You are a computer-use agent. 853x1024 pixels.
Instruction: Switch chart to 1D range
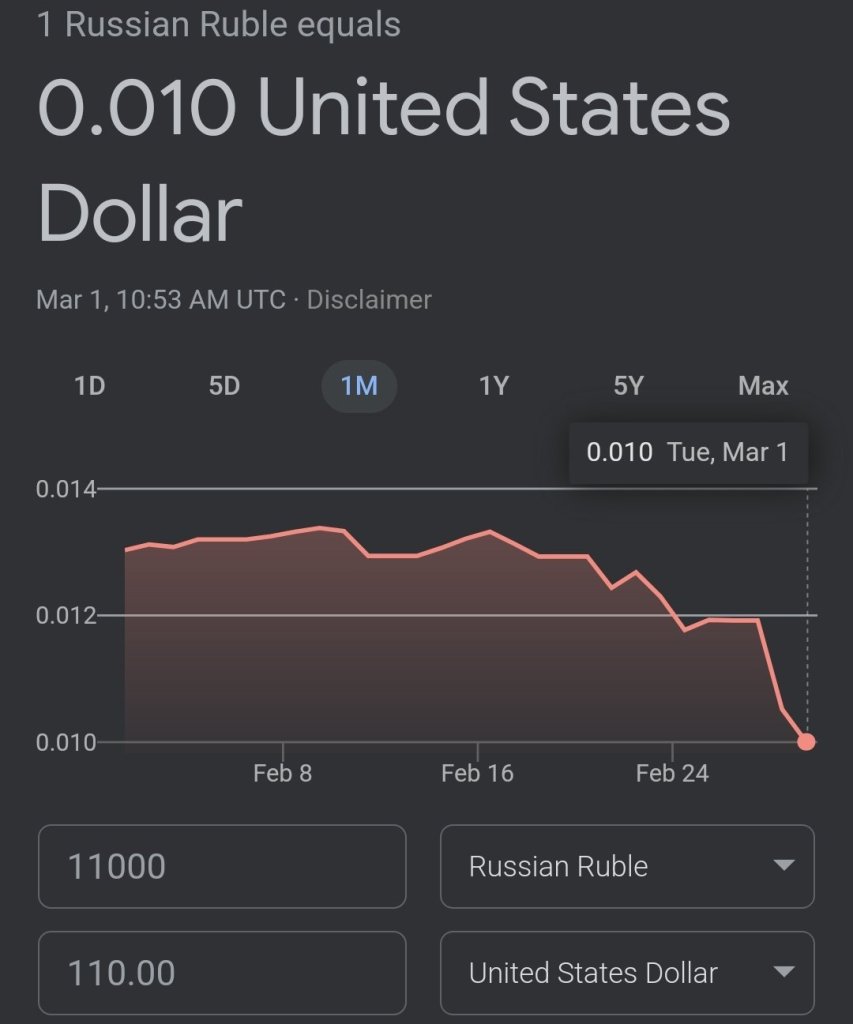pos(90,386)
